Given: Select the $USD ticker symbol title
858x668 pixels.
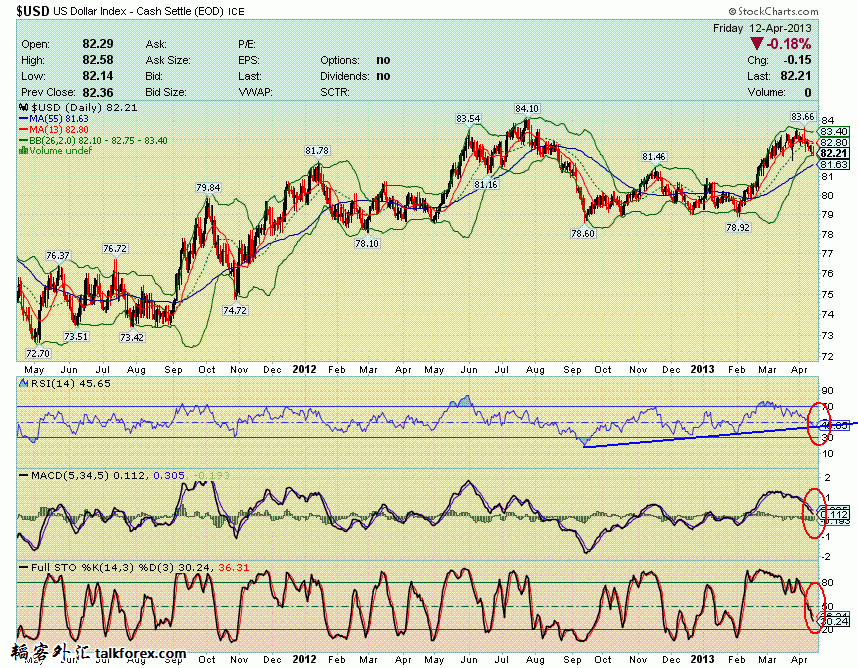Looking at the screenshot, I should (x=32, y=10).
